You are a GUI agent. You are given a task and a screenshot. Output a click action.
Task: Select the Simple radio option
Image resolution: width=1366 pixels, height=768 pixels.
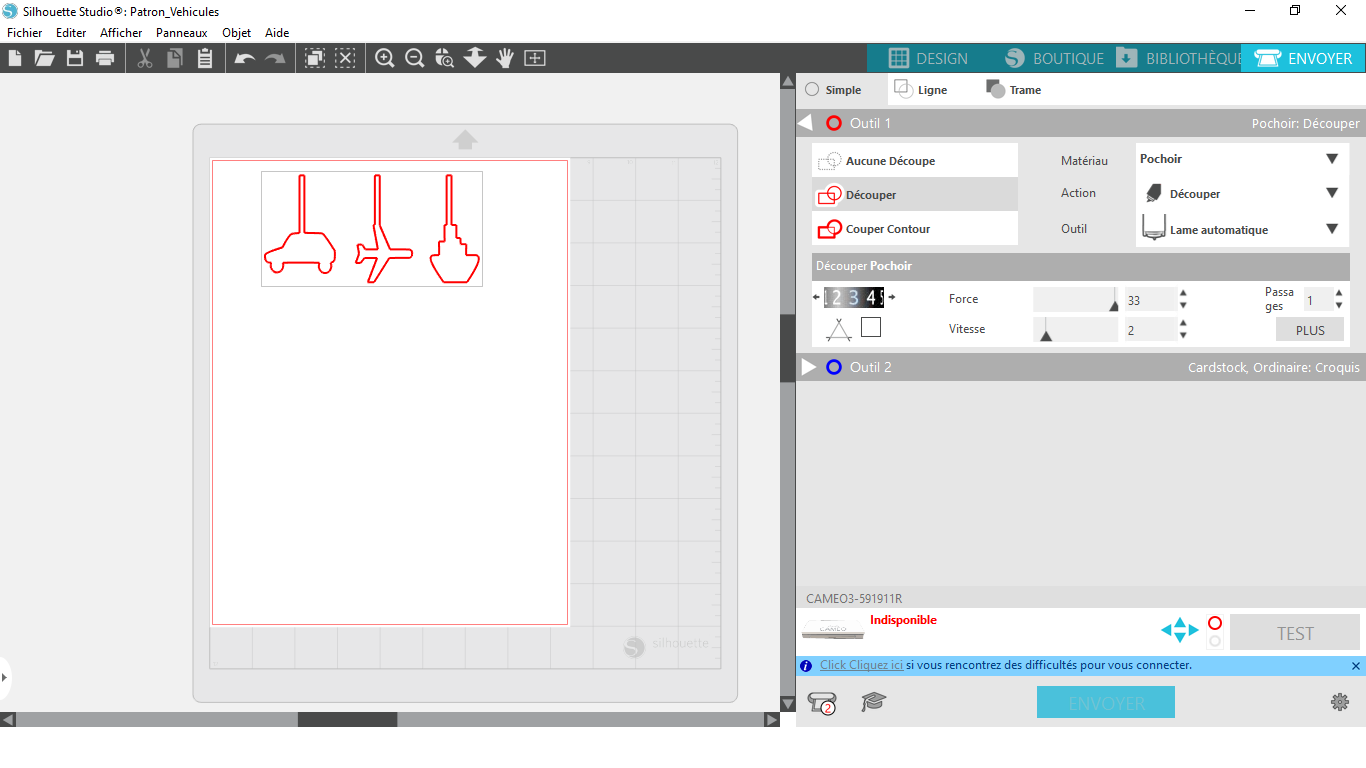833,90
